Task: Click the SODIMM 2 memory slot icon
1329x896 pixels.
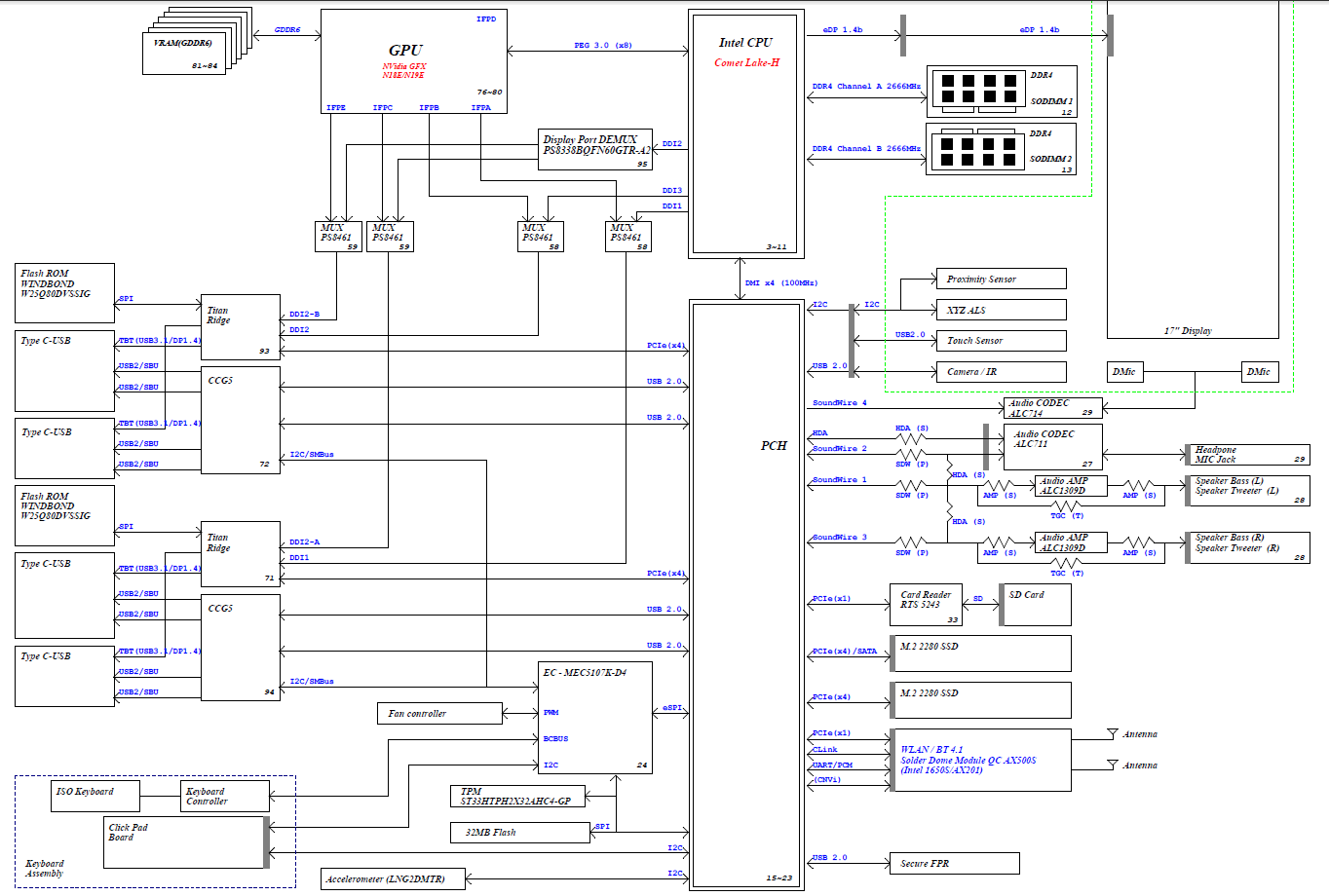Action: pos(976,151)
